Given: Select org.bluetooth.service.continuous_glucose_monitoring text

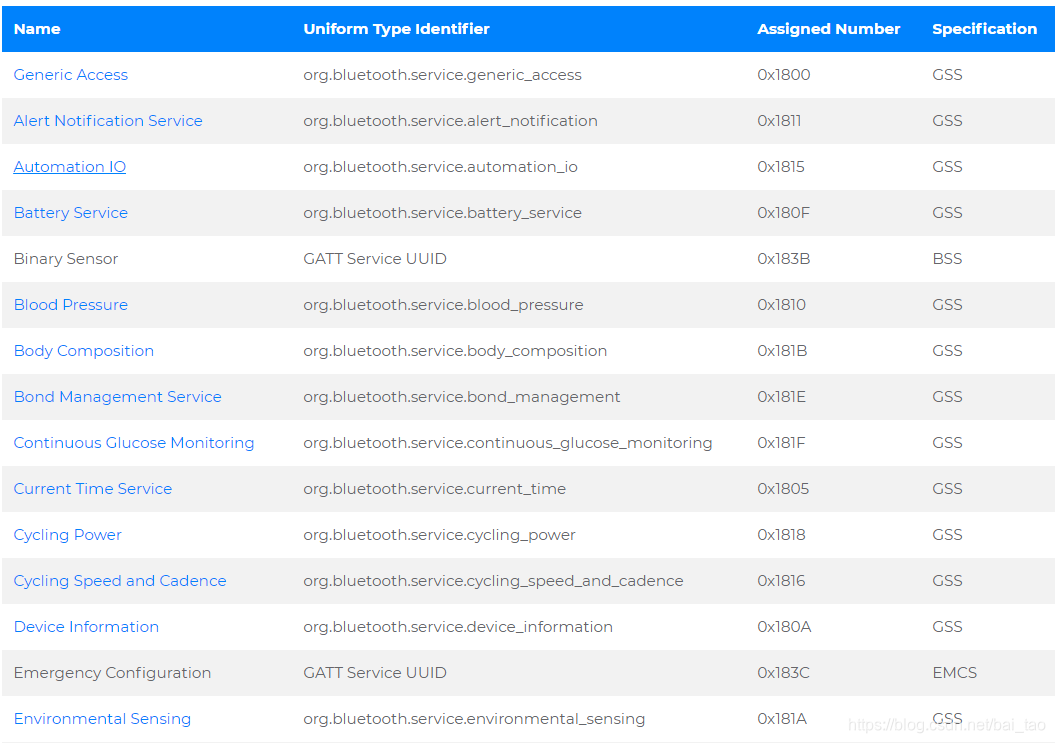Looking at the screenshot, I should point(507,443).
